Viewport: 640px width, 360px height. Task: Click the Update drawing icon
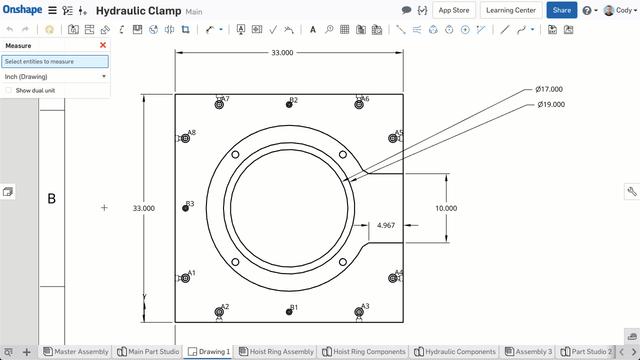click(49, 29)
